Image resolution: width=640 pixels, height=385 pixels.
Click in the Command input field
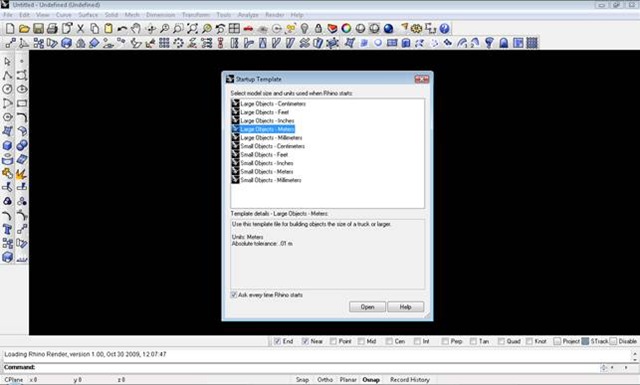(x=318, y=367)
